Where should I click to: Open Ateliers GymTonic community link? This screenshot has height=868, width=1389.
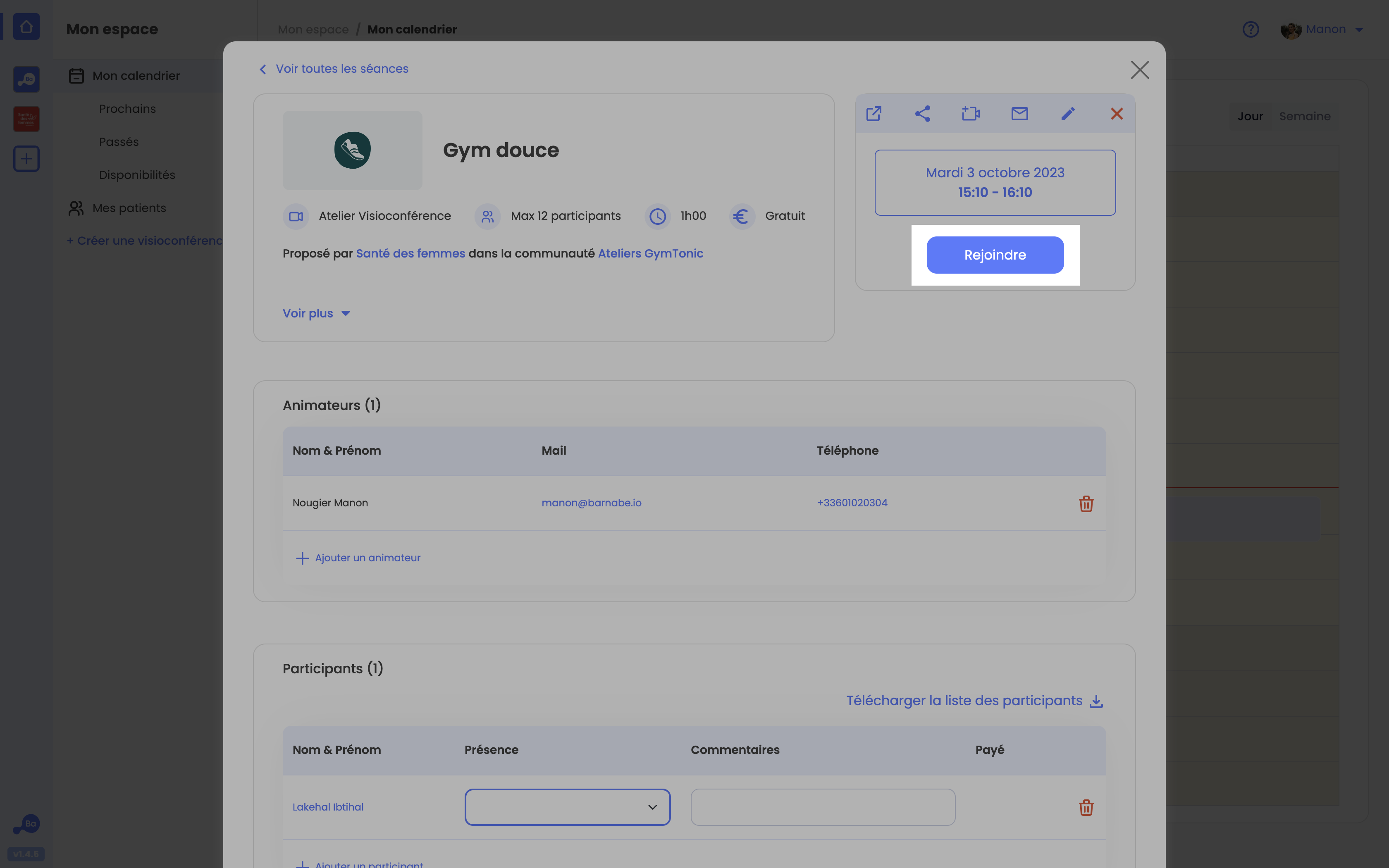coord(650,253)
